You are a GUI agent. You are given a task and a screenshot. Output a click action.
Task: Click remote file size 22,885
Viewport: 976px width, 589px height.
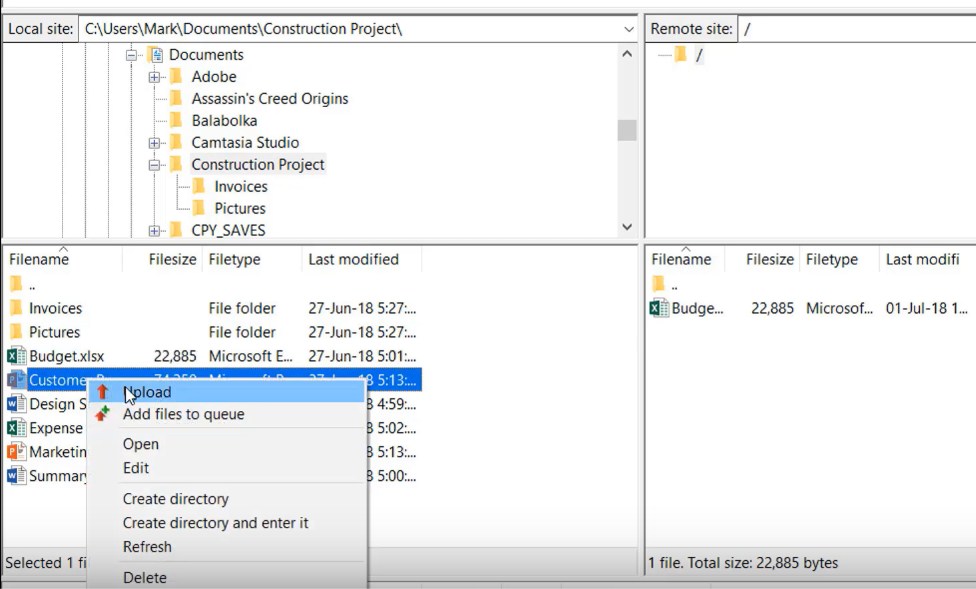(772, 308)
